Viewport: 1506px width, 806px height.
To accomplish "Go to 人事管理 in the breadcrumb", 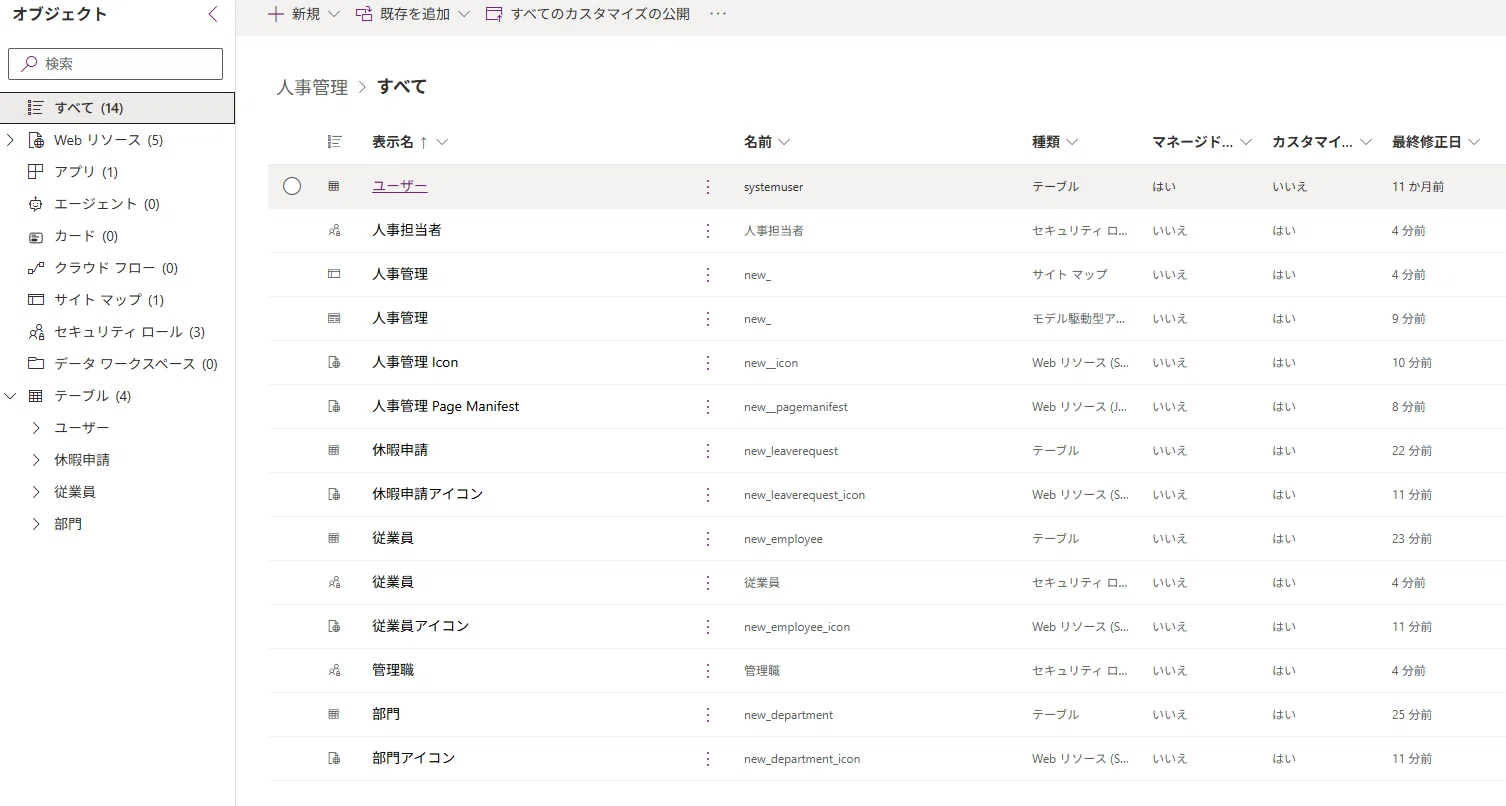I will (x=312, y=87).
